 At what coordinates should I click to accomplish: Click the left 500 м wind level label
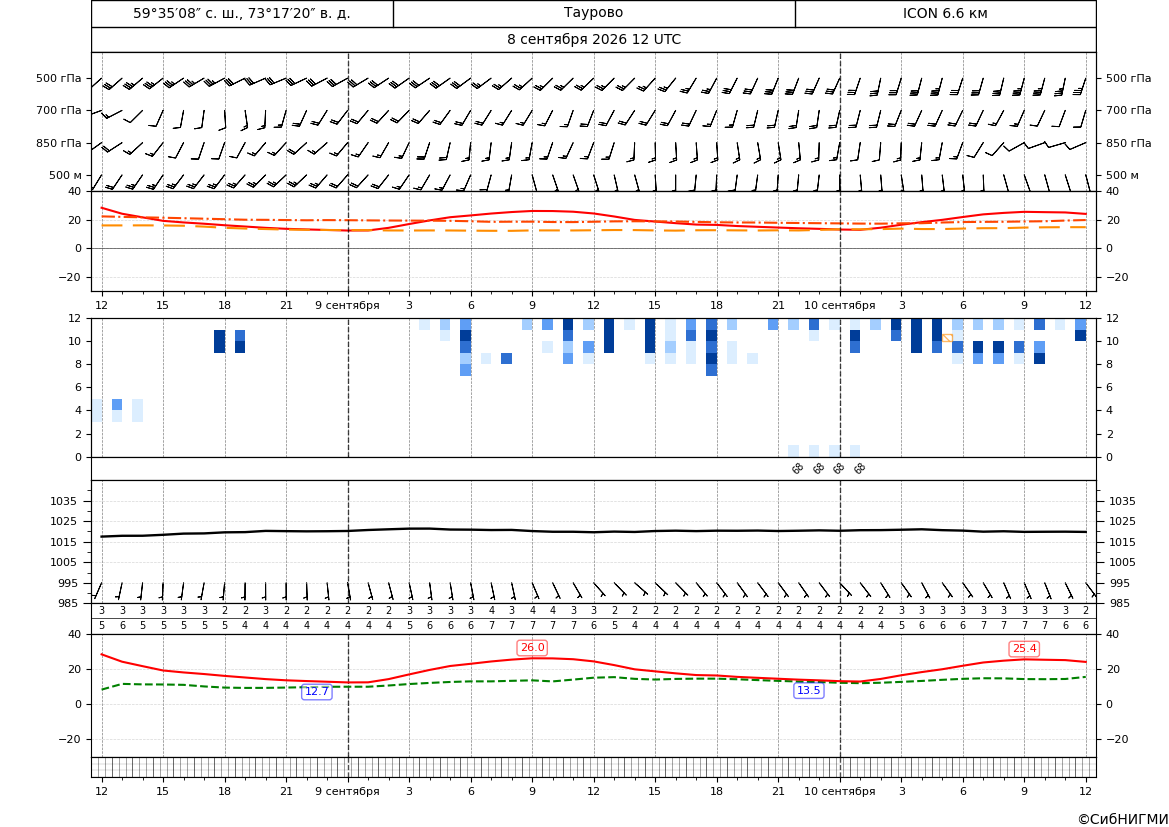click(x=65, y=175)
